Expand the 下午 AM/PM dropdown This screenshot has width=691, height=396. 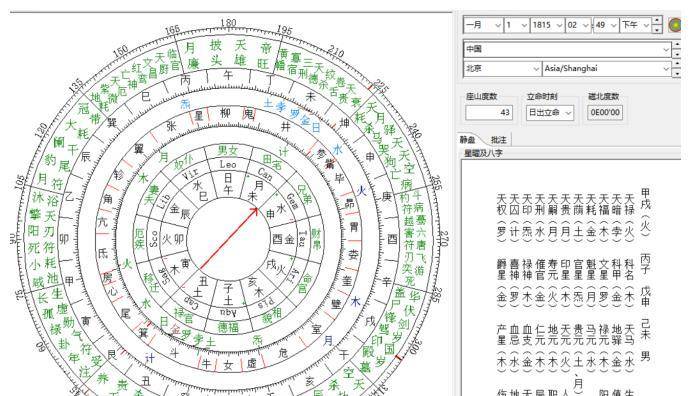pyautogui.click(x=635, y=25)
